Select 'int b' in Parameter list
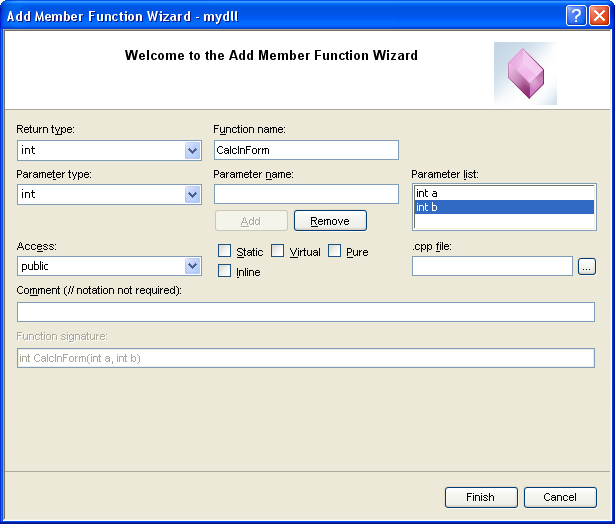Image resolution: width=615 pixels, height=524 pixels. (504, 207)
